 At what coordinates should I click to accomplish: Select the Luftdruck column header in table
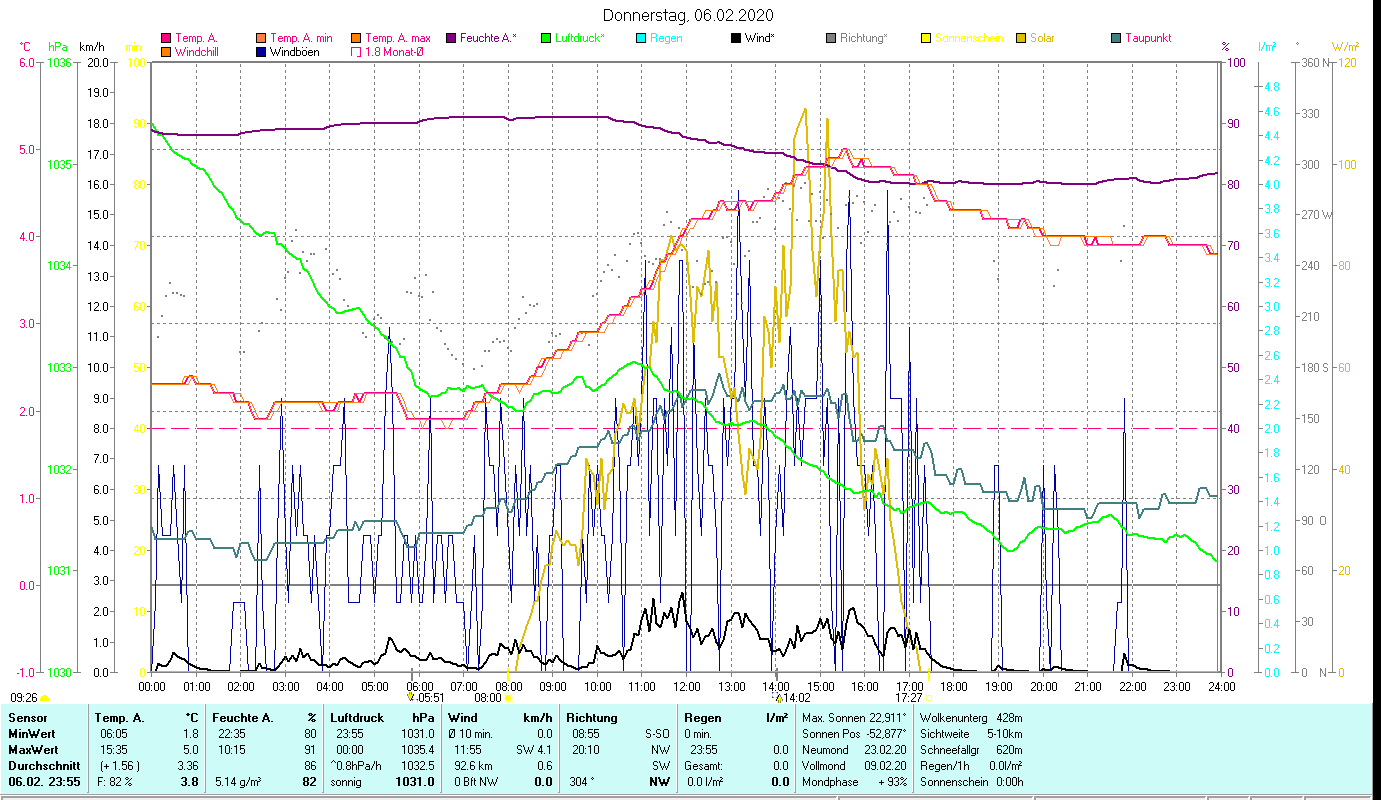point(356,717)
